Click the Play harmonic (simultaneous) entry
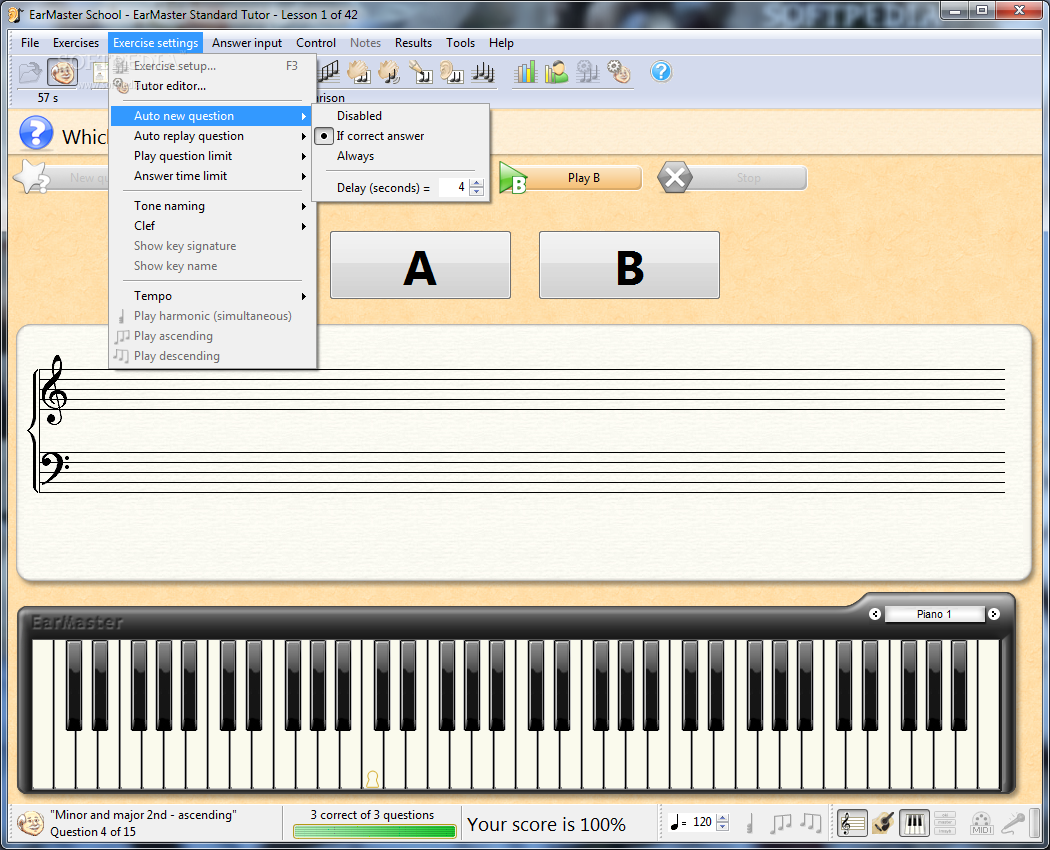Screen dimensions: 1050x850 [212, 316]
